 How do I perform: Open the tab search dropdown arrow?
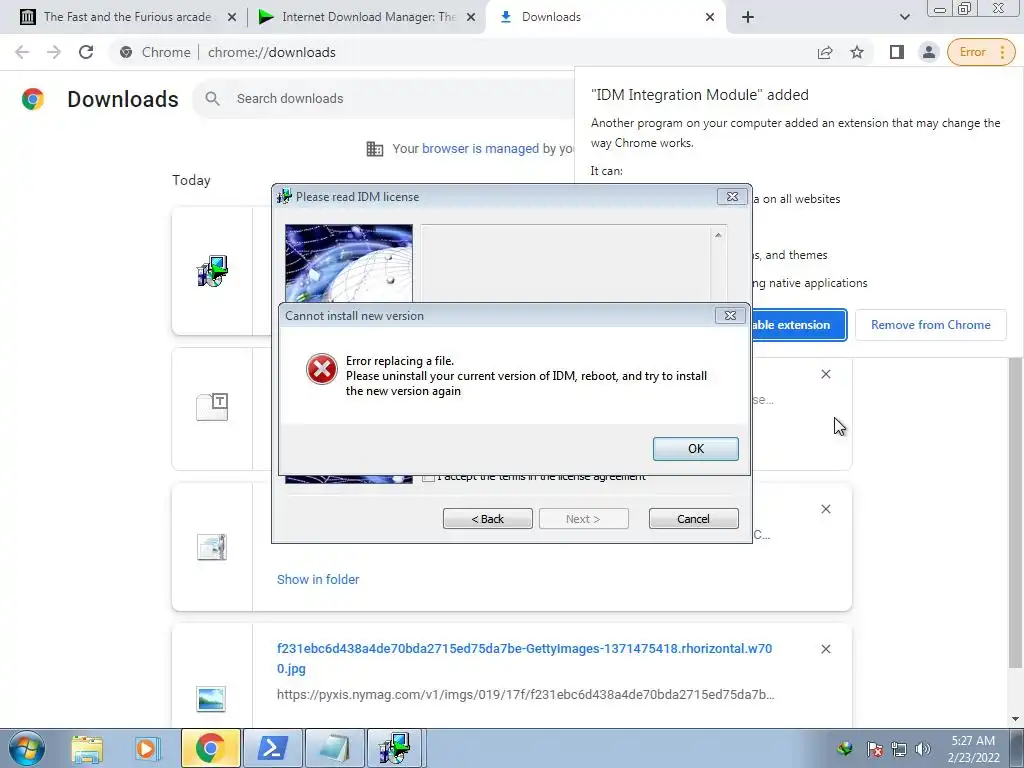[904, 17]
